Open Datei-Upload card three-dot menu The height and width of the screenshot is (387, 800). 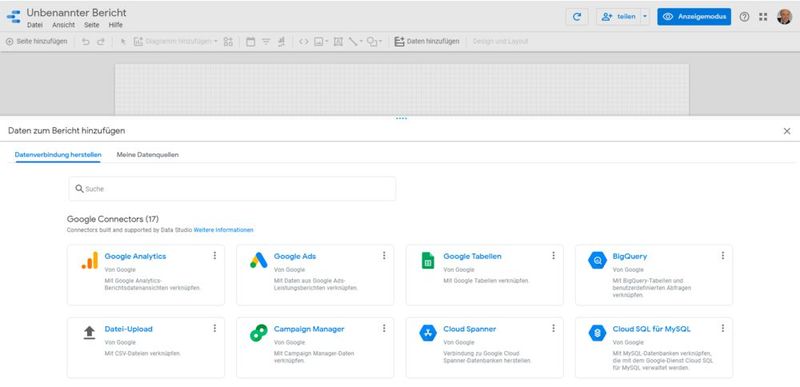click(215, 328)
